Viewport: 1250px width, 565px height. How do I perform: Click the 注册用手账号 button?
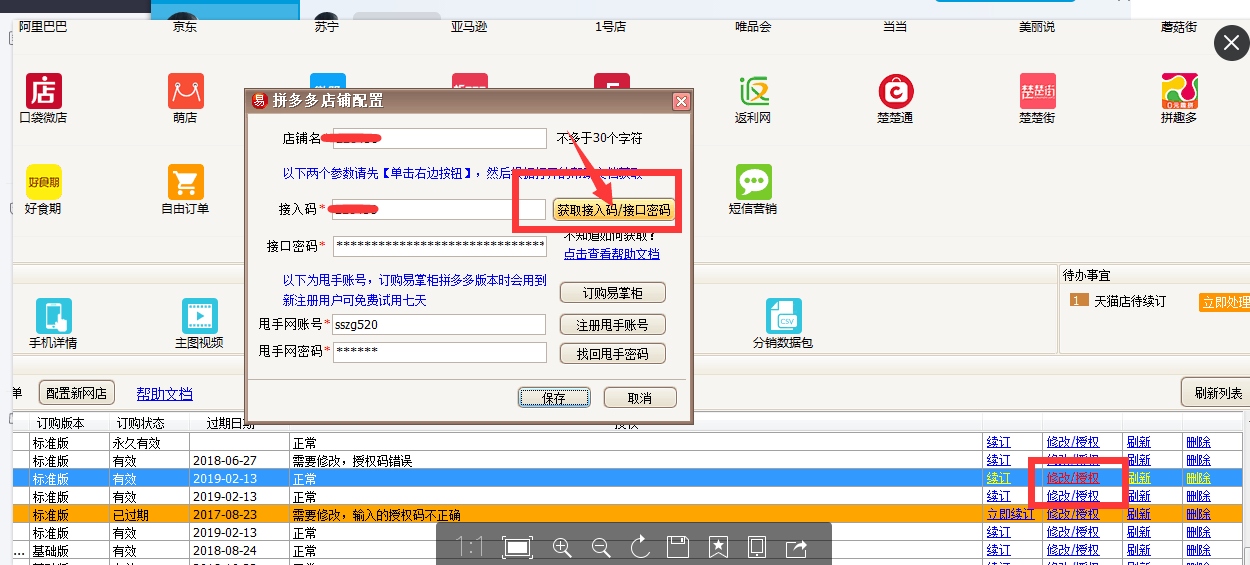click(x=612, y=325)
